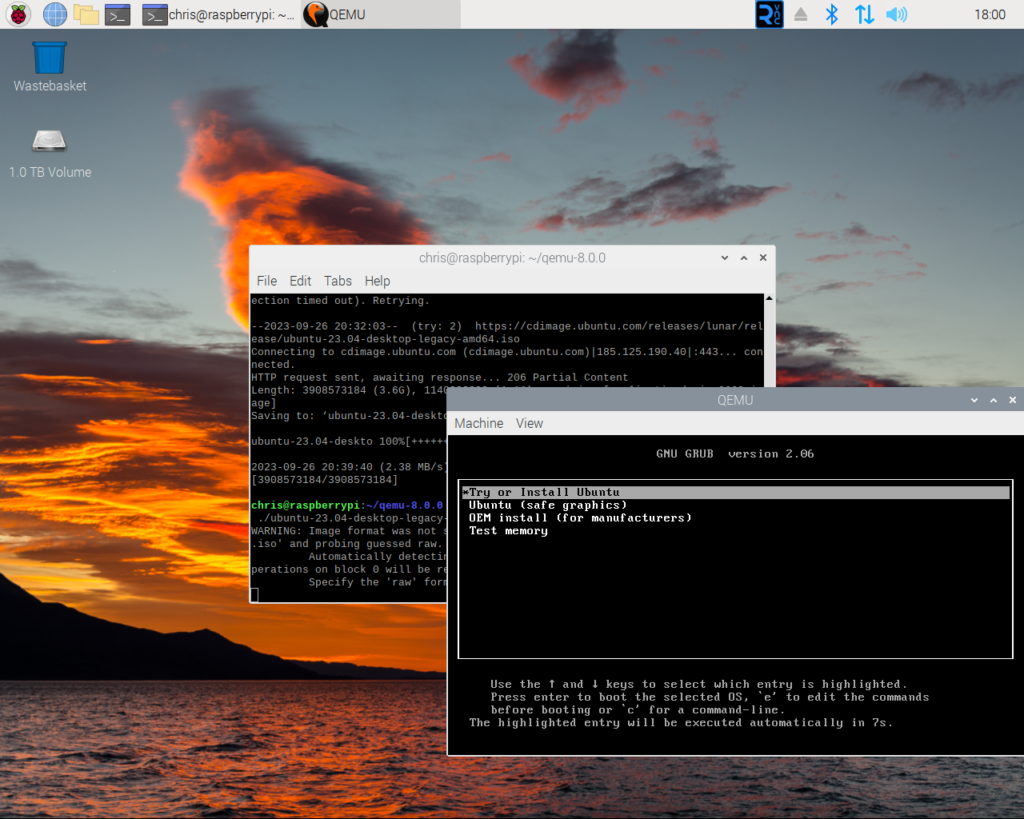This screenshot has height=819, width=1024.
Task: Open the volume speaker control
Action: pos(897,14)
